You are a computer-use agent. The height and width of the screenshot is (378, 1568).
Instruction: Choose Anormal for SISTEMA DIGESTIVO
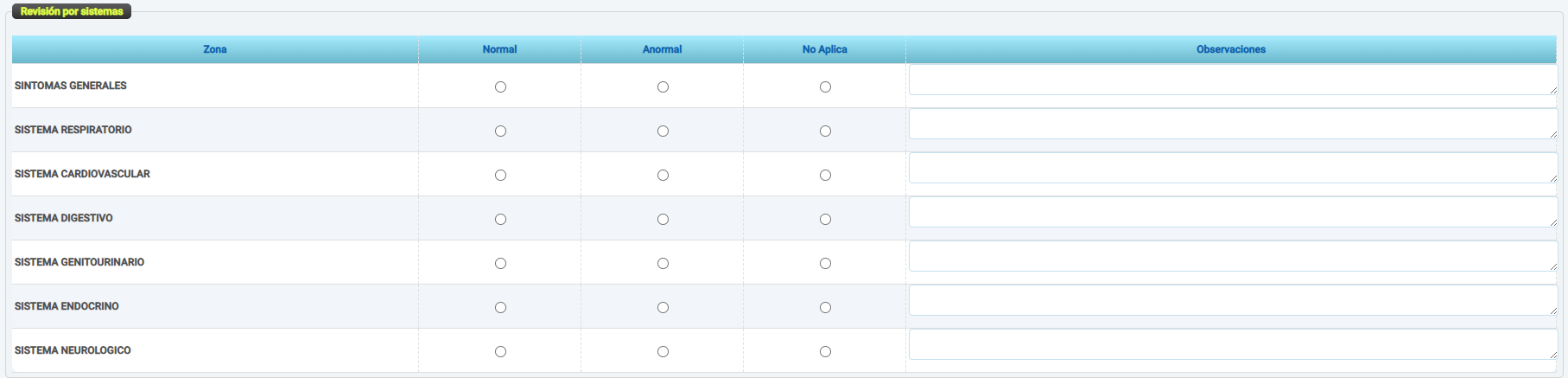[663, 220]
